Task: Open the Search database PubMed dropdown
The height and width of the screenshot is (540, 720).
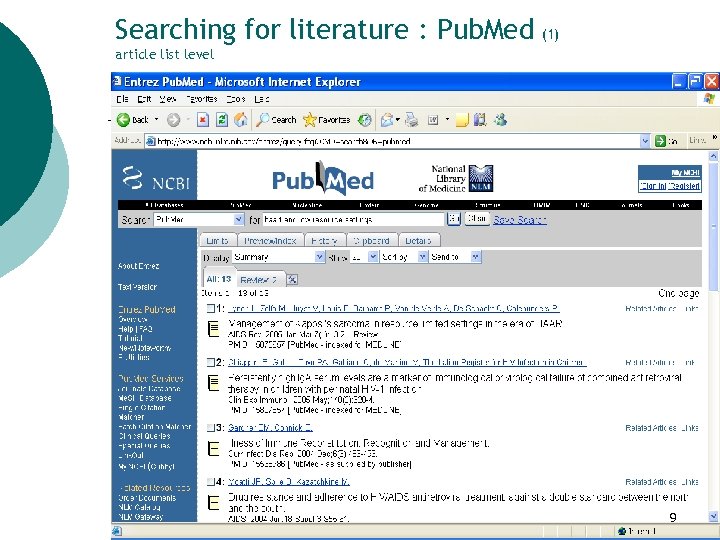Action: 239,219
